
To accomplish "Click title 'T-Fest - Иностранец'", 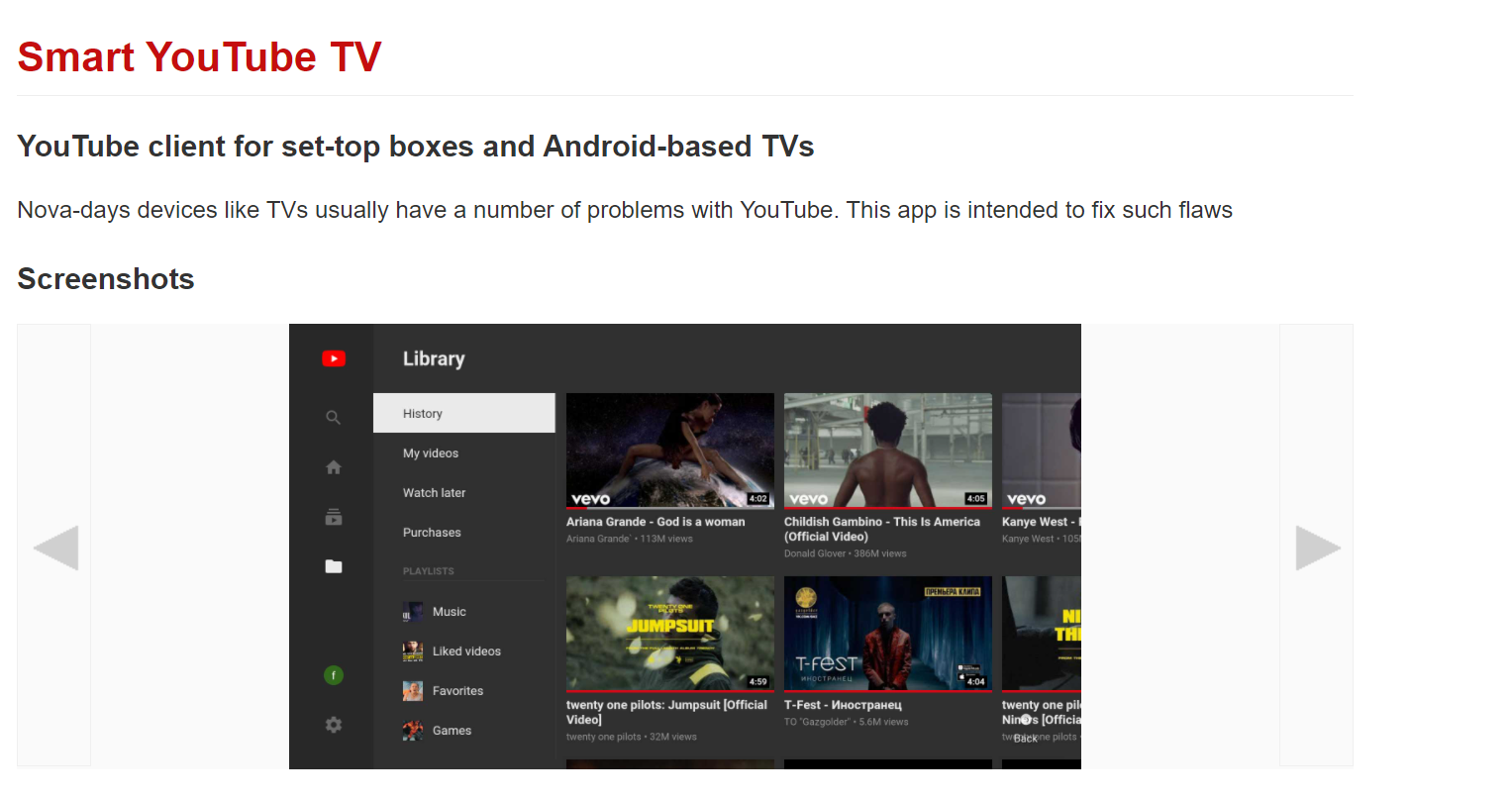I will pyautogui.click(x=843, y=705).
